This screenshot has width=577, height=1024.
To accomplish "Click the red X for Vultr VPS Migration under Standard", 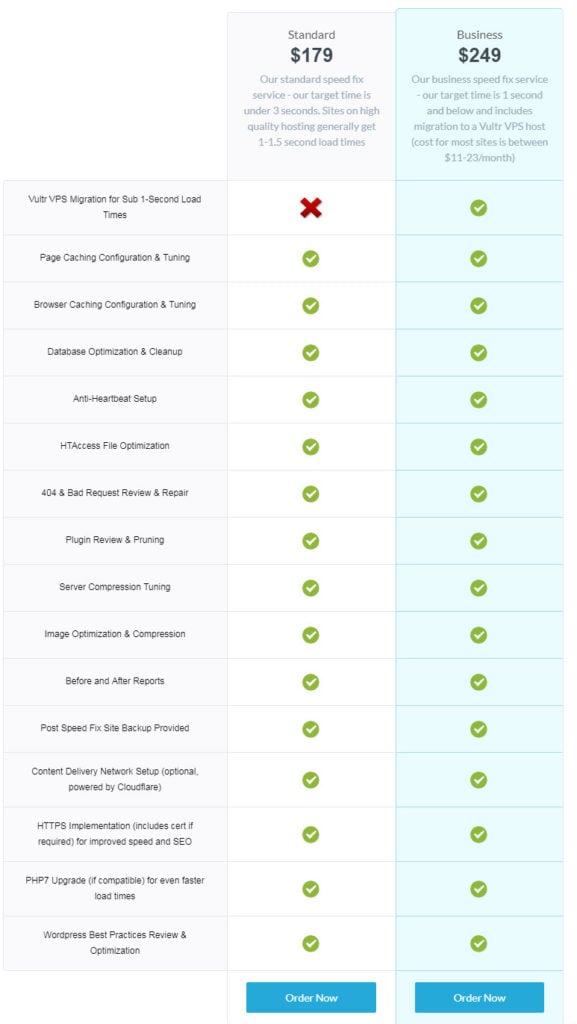I will pos(311,208).
